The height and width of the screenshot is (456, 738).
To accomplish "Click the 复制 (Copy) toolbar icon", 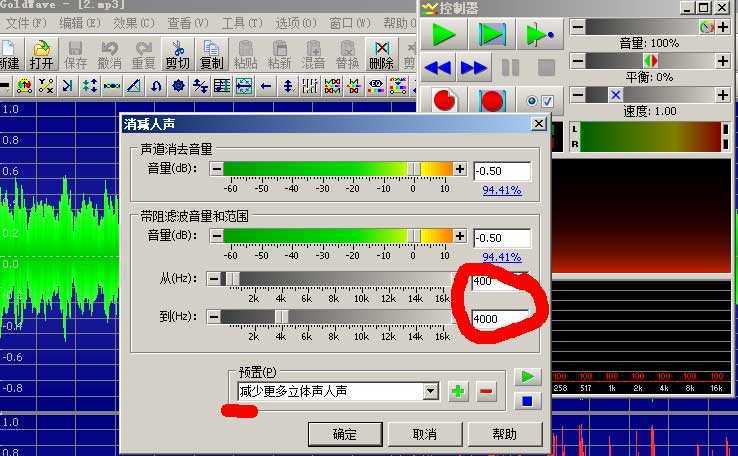I will pyautogui.click(x=211, y=55).
